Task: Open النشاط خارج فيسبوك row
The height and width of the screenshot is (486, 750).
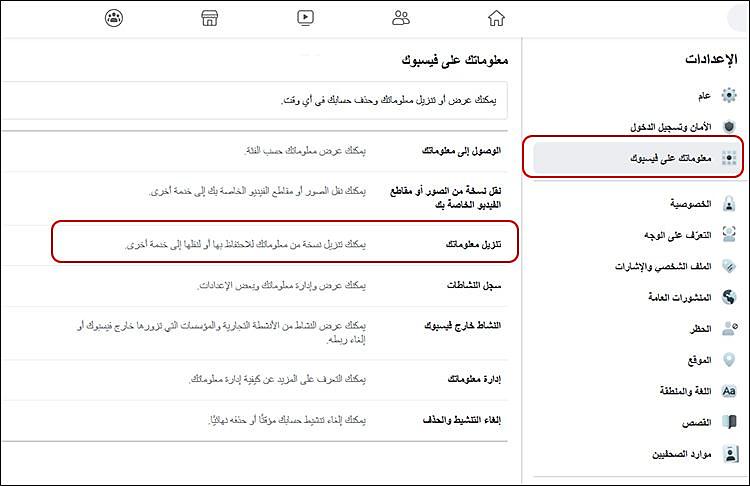Action: click(254, 332)
